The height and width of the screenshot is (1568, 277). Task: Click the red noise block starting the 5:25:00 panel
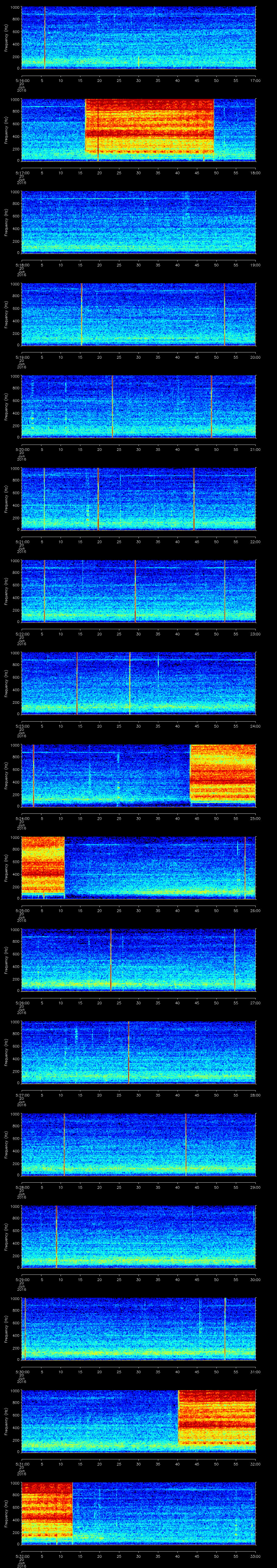[x=43, y=865]
